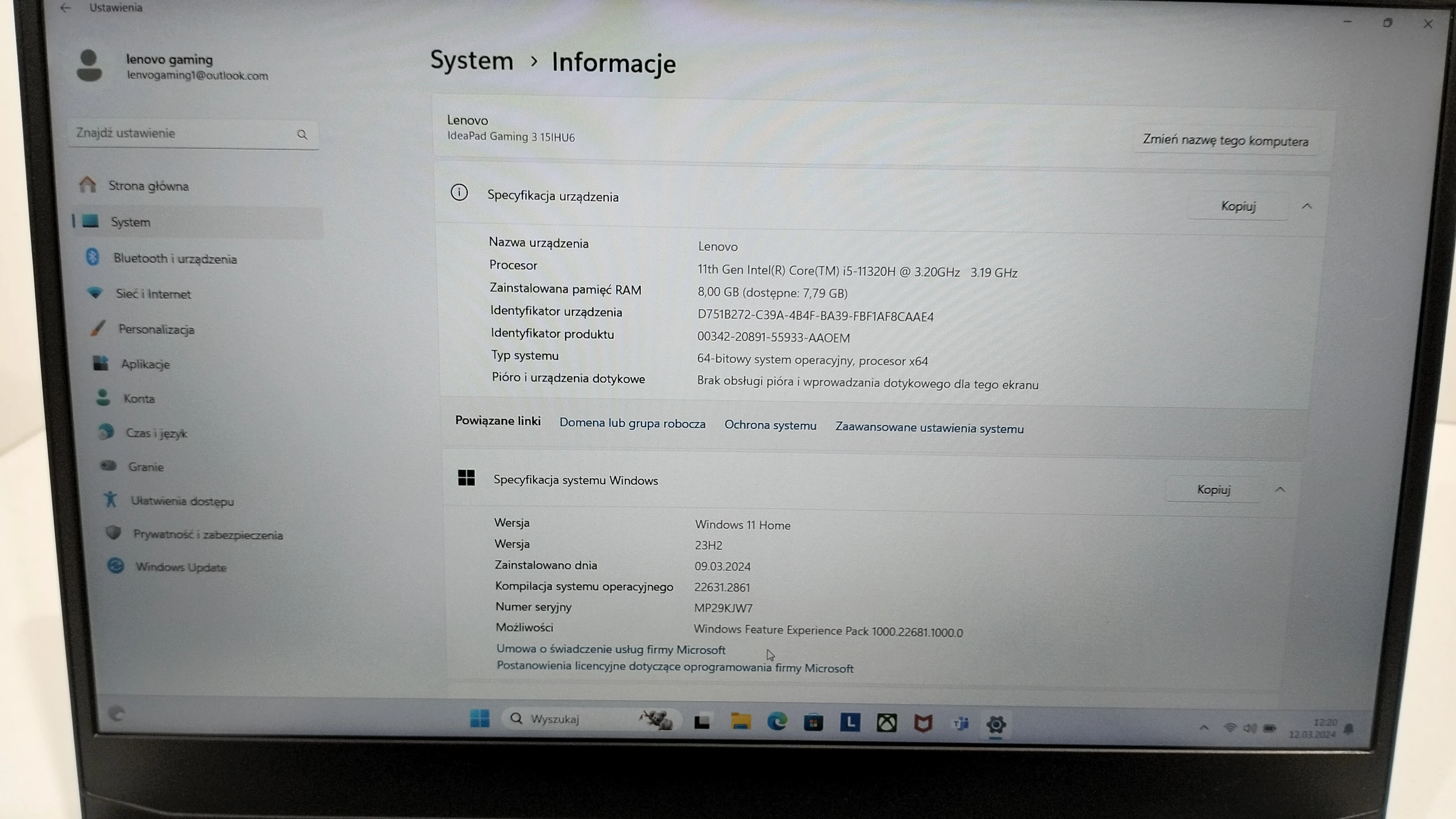Select the IdeaPad Gaming 3 15IHU6 model text

click(x=510, y=137)
